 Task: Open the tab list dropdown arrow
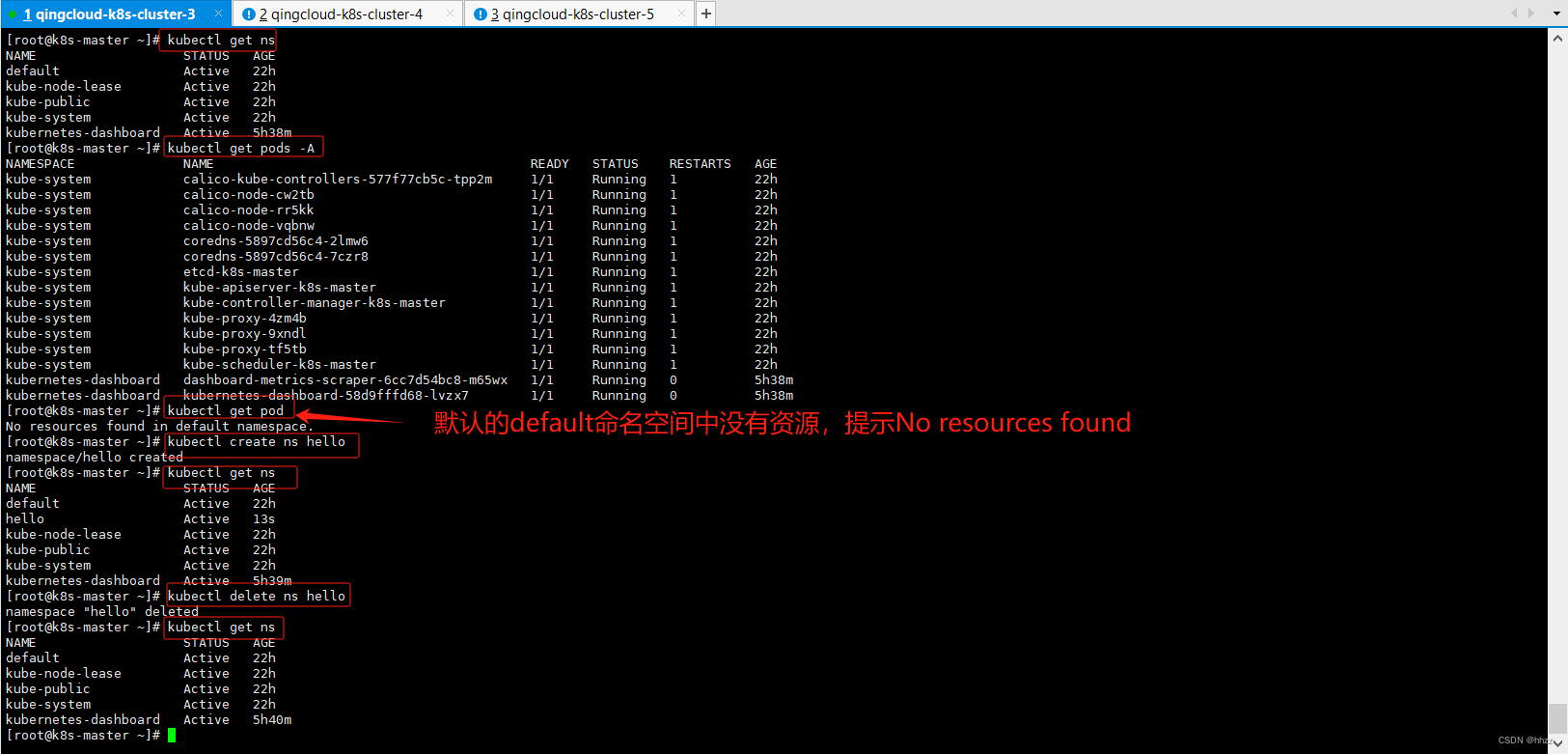(x=1556, y=14)
